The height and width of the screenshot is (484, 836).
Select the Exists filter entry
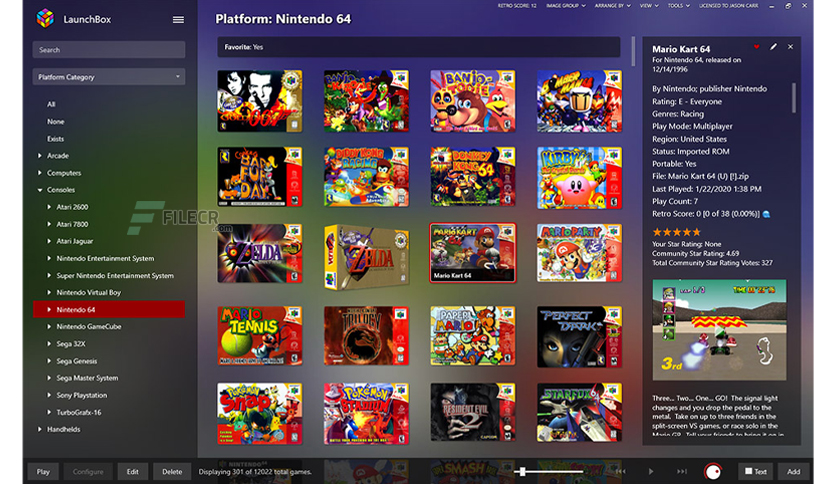(55, 139)
